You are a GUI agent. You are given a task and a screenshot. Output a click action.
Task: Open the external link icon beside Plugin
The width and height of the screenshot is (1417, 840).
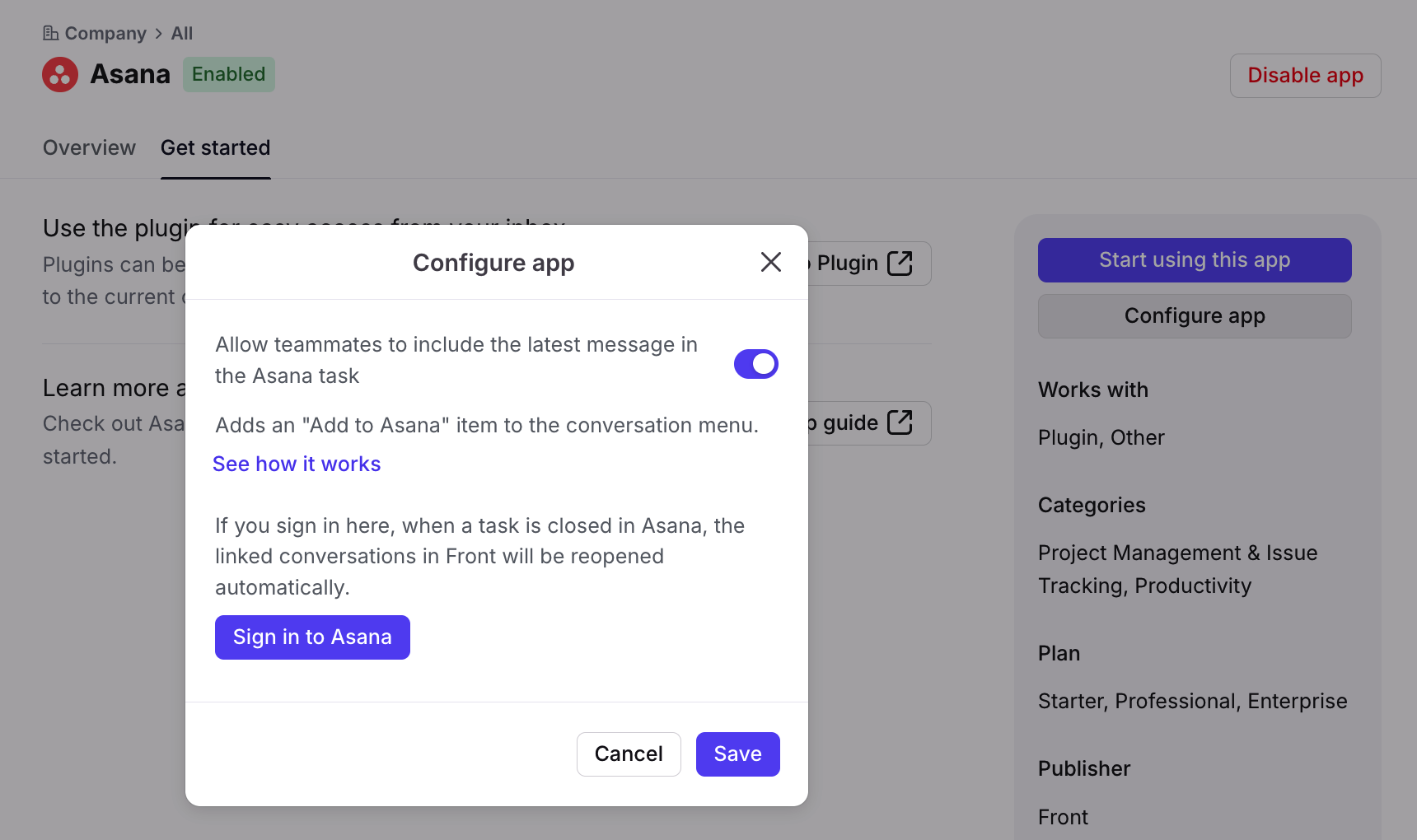[x=900, y=264]
